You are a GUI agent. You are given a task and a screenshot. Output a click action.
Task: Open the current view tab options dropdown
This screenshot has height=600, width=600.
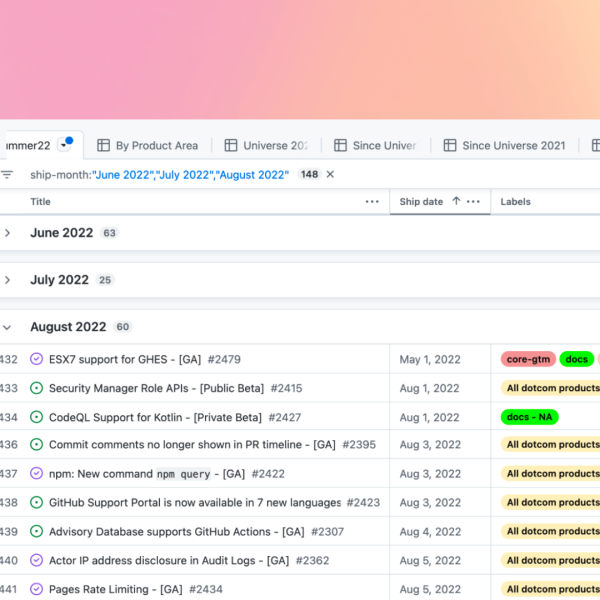64,145
